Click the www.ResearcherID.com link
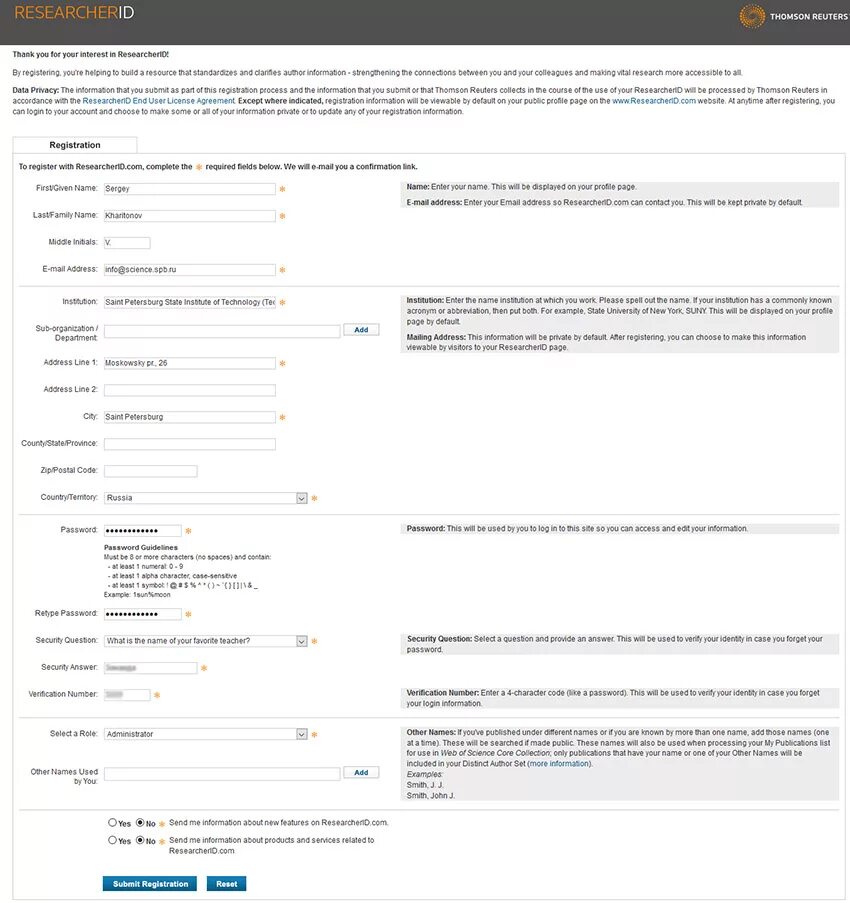 [x=655, y=100]
